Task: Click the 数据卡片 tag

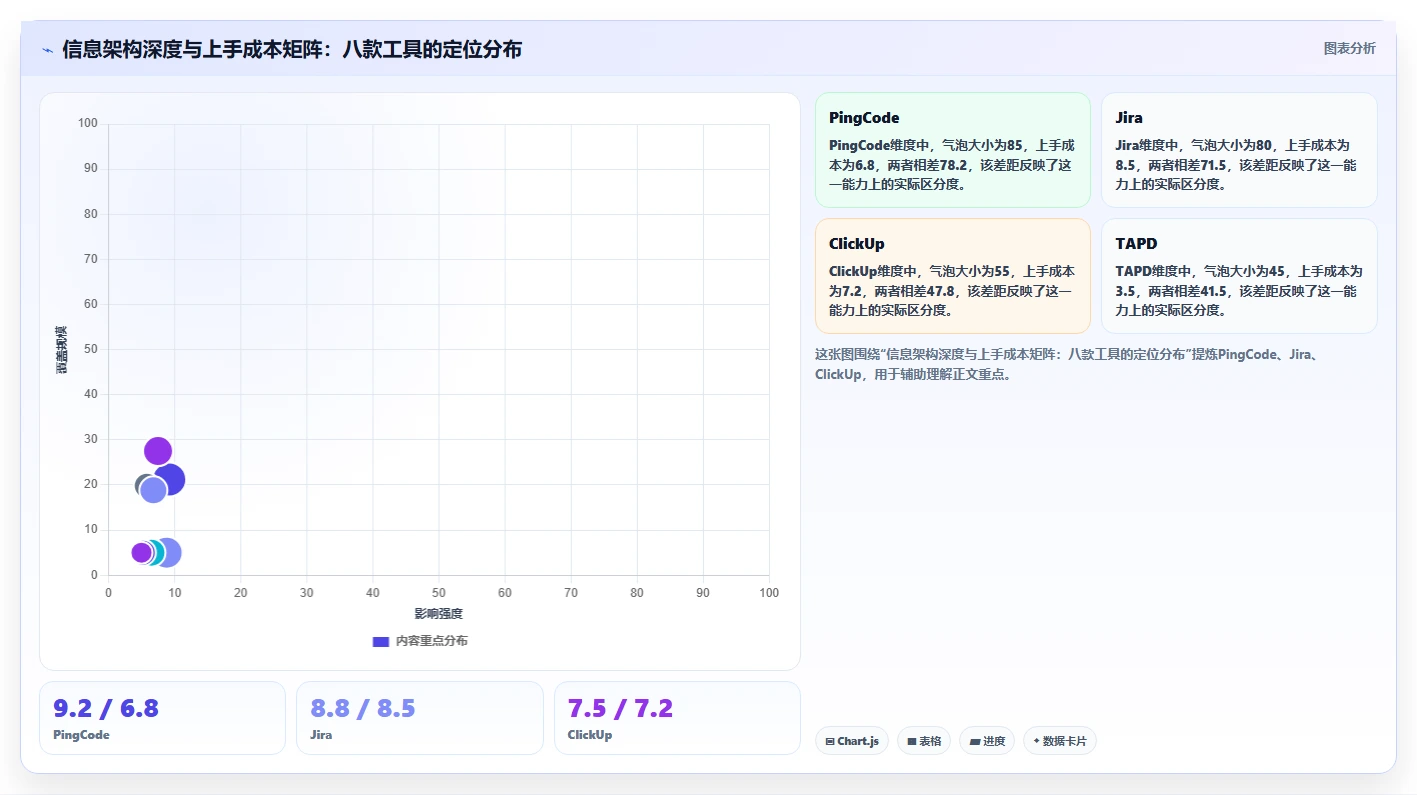Action: (1060, 741)
